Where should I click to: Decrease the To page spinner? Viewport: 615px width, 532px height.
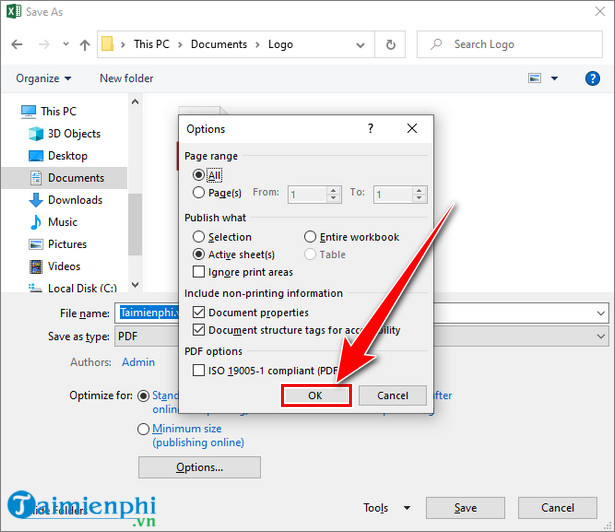pos(419,198)
